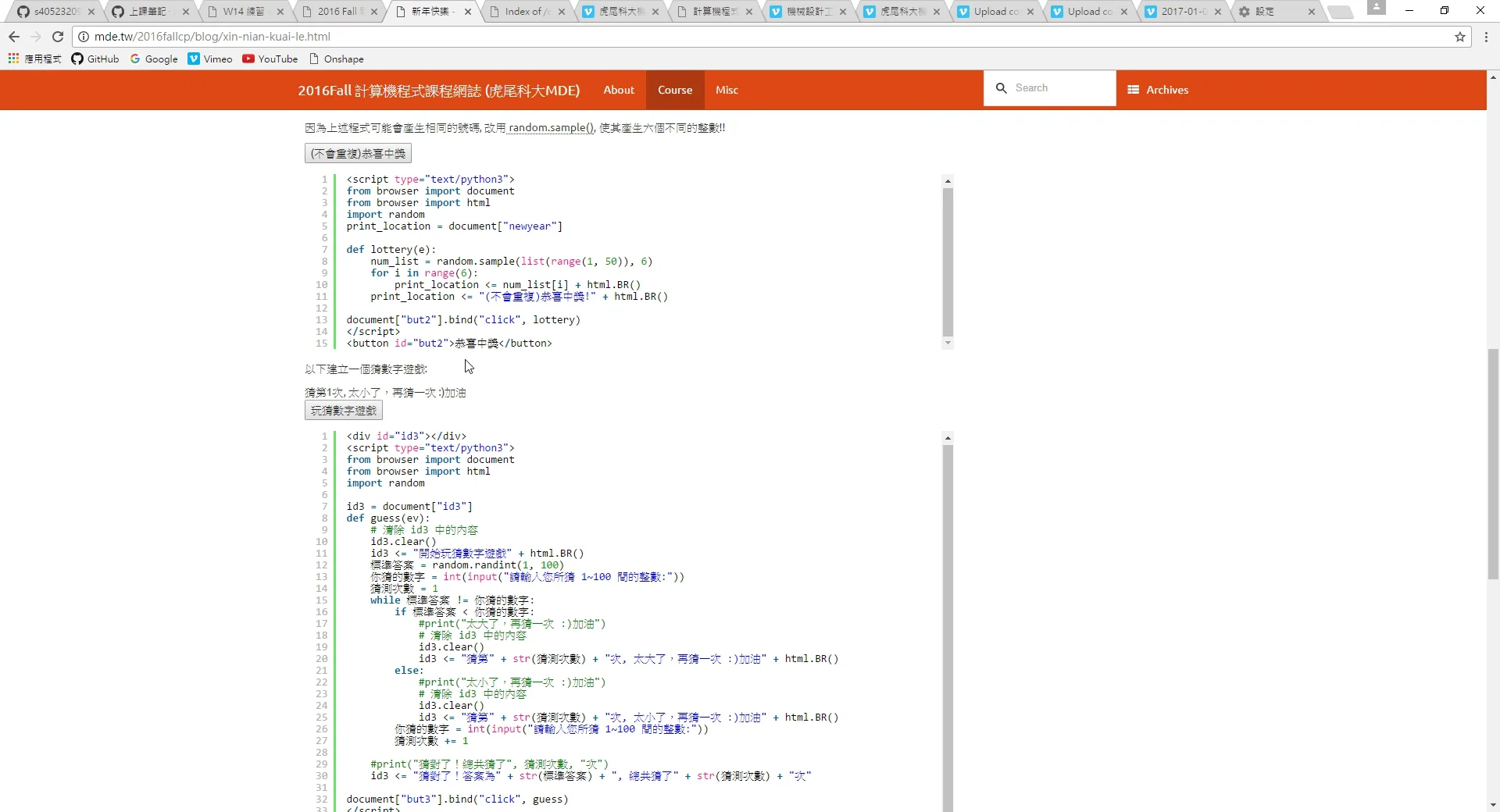Open the YouTube bookmark
This screenshot has width=1500, height=812.
[x=270, y=59]
